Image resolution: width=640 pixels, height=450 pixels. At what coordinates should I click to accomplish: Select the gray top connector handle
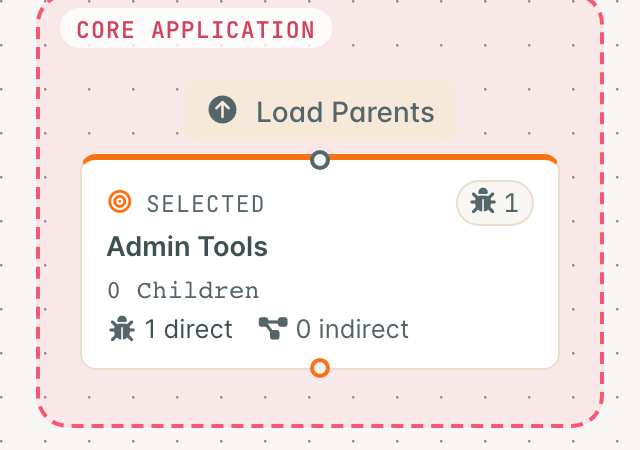320,160
